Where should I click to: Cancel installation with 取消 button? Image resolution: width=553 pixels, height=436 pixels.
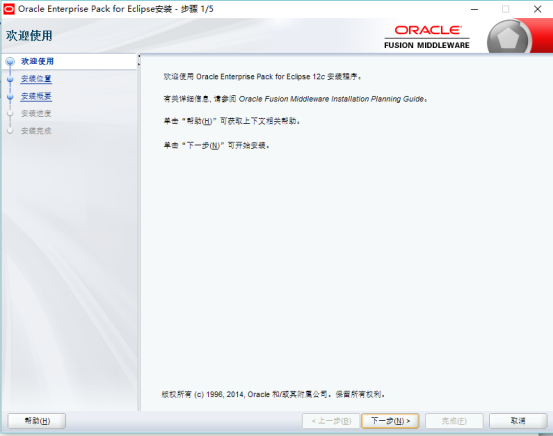(518, 421)
